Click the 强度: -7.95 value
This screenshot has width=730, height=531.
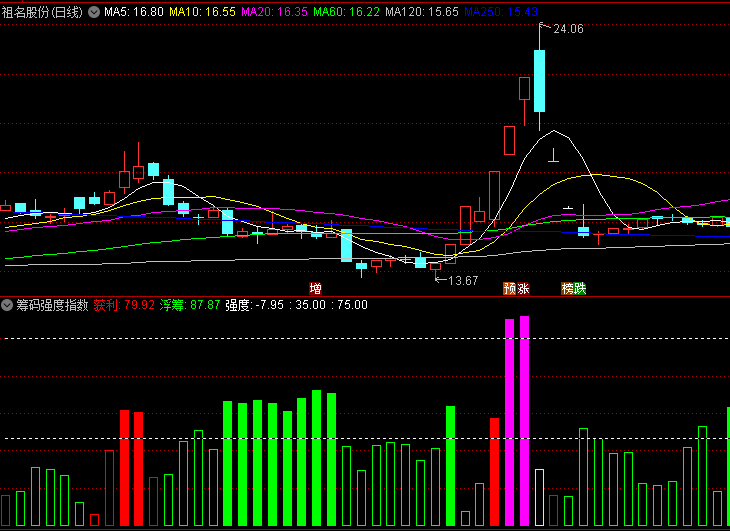(x=255, y=305)
